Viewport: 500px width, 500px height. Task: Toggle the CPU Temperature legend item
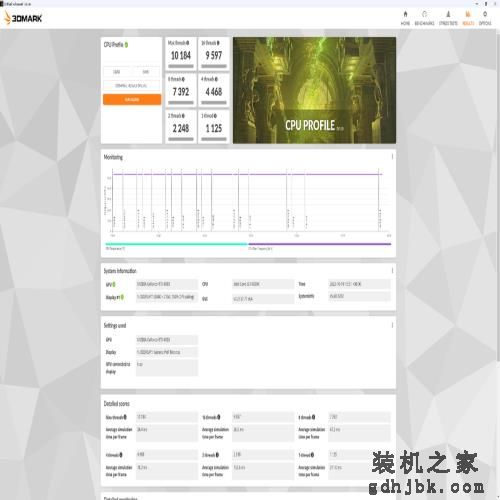[177, 246]
